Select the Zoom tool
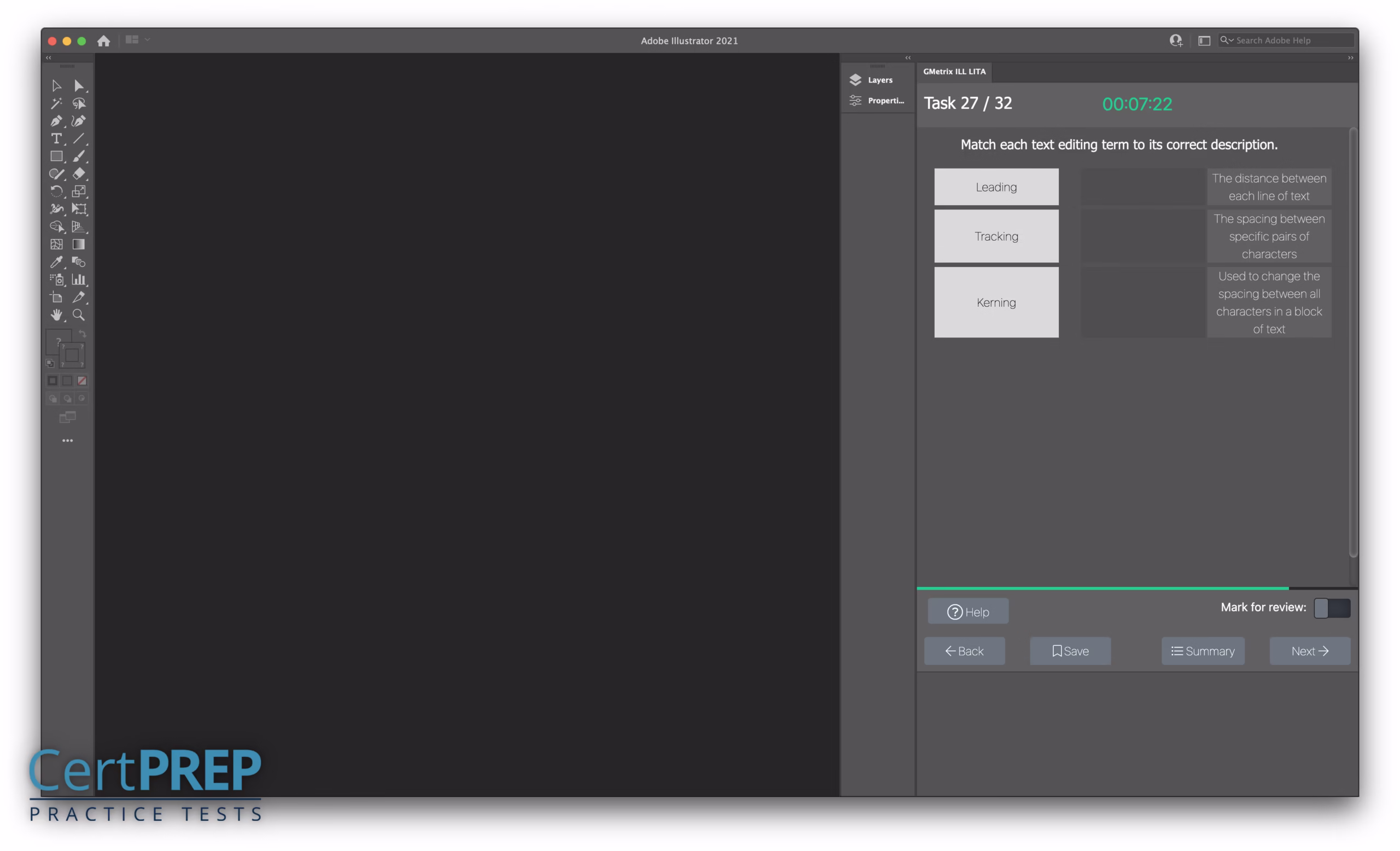The width and height of the screenshot is (1400, 851). (79, 314)
